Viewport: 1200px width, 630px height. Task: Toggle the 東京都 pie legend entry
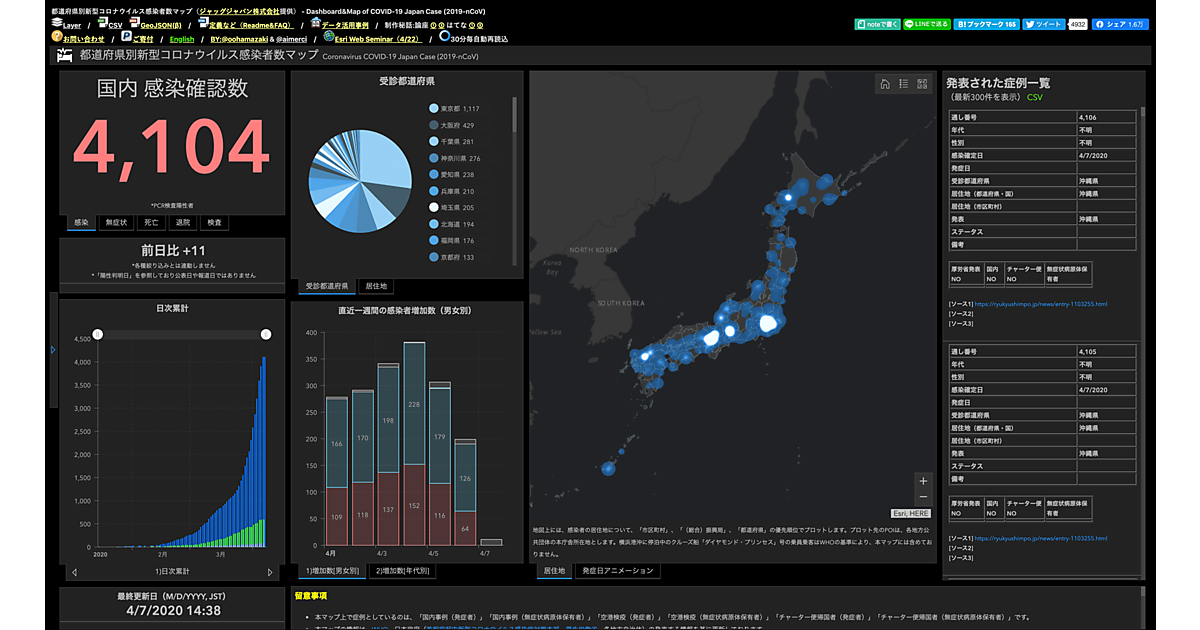456,108
